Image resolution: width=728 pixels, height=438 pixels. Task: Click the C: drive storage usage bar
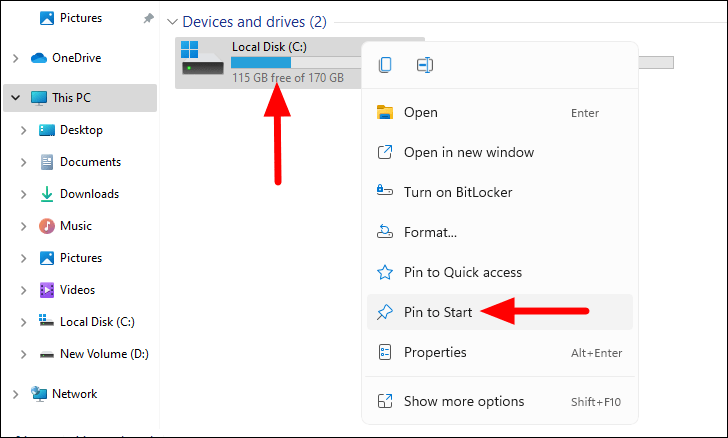click(296, 63)
